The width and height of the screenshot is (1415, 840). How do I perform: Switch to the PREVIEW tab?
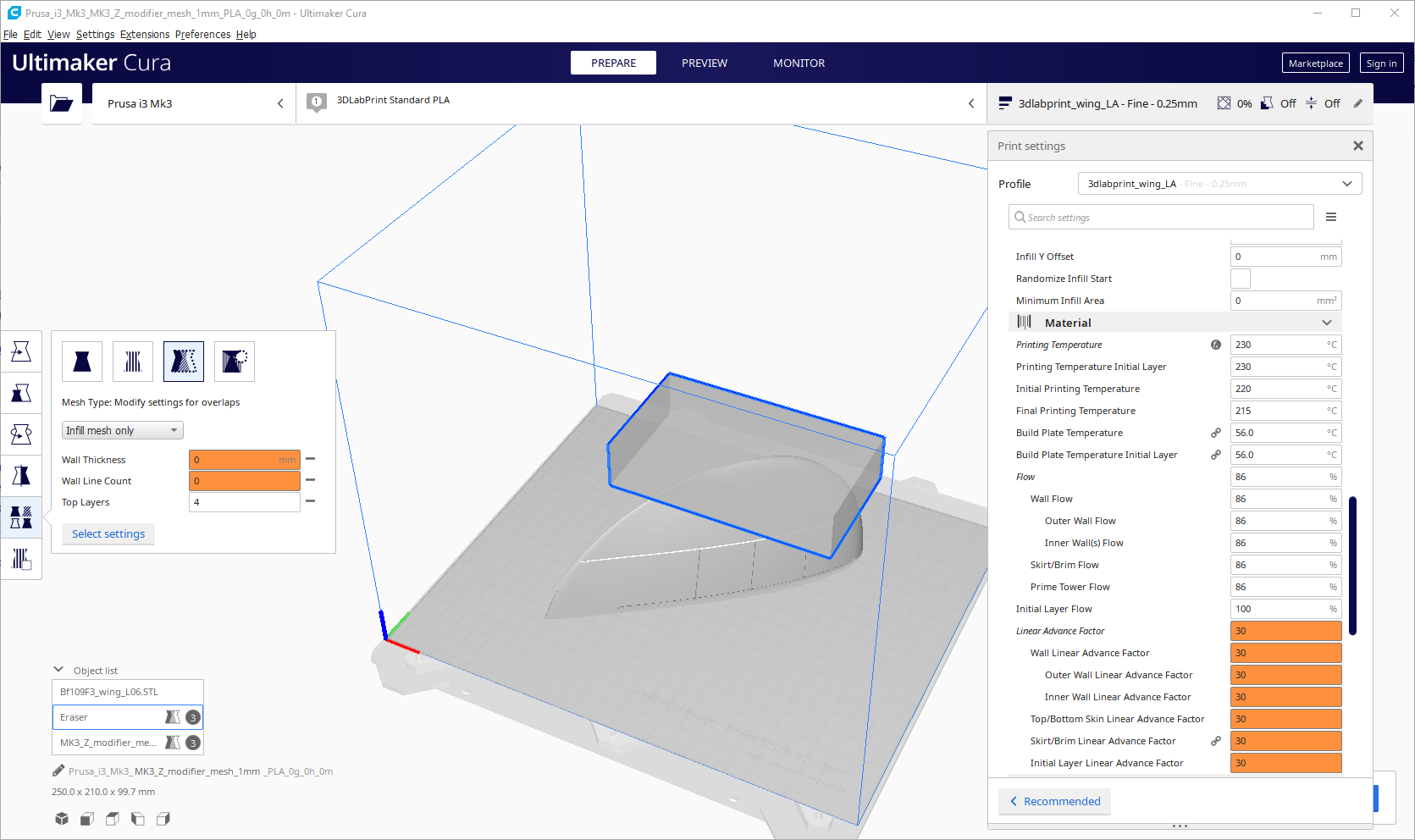[704, 64]
